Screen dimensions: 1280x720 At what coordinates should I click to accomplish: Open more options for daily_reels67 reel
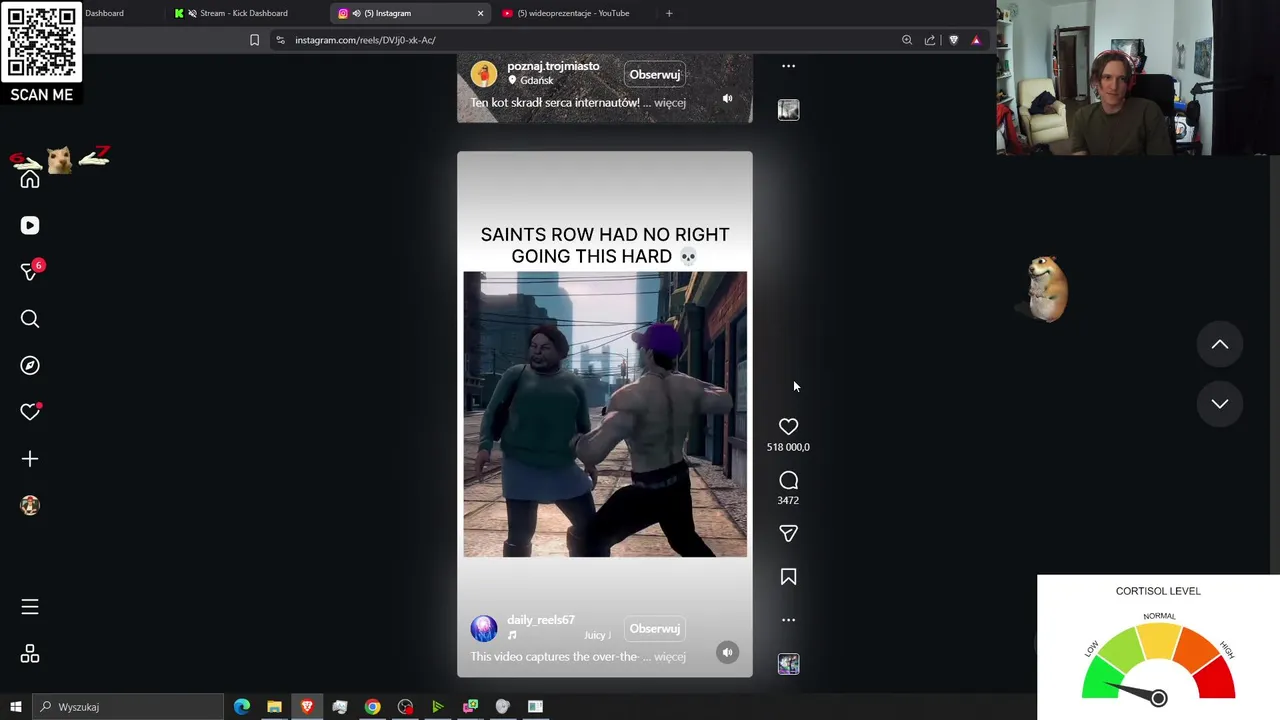[788, 620]
